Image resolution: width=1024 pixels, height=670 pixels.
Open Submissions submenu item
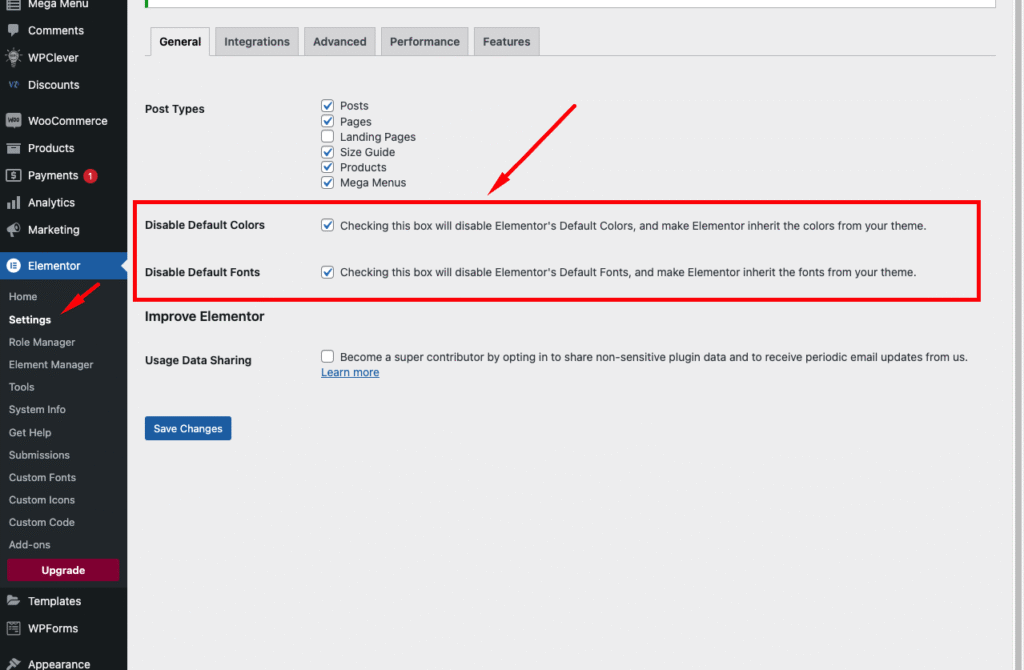coord(39,455)
